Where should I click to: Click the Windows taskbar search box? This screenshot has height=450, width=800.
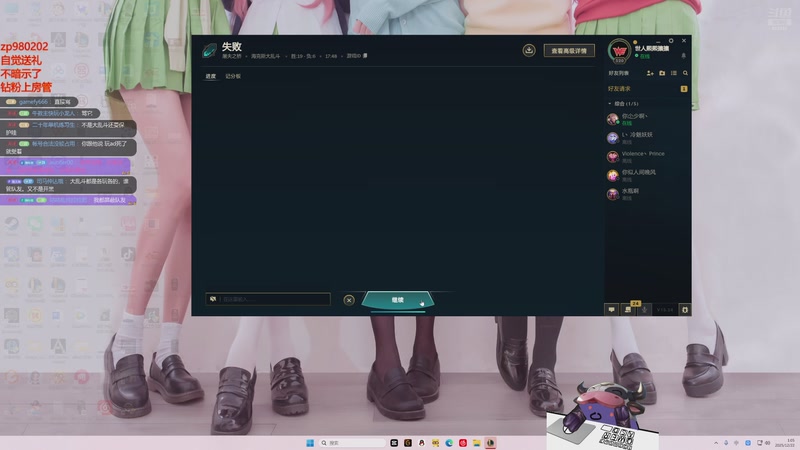[x=352, y=443]
